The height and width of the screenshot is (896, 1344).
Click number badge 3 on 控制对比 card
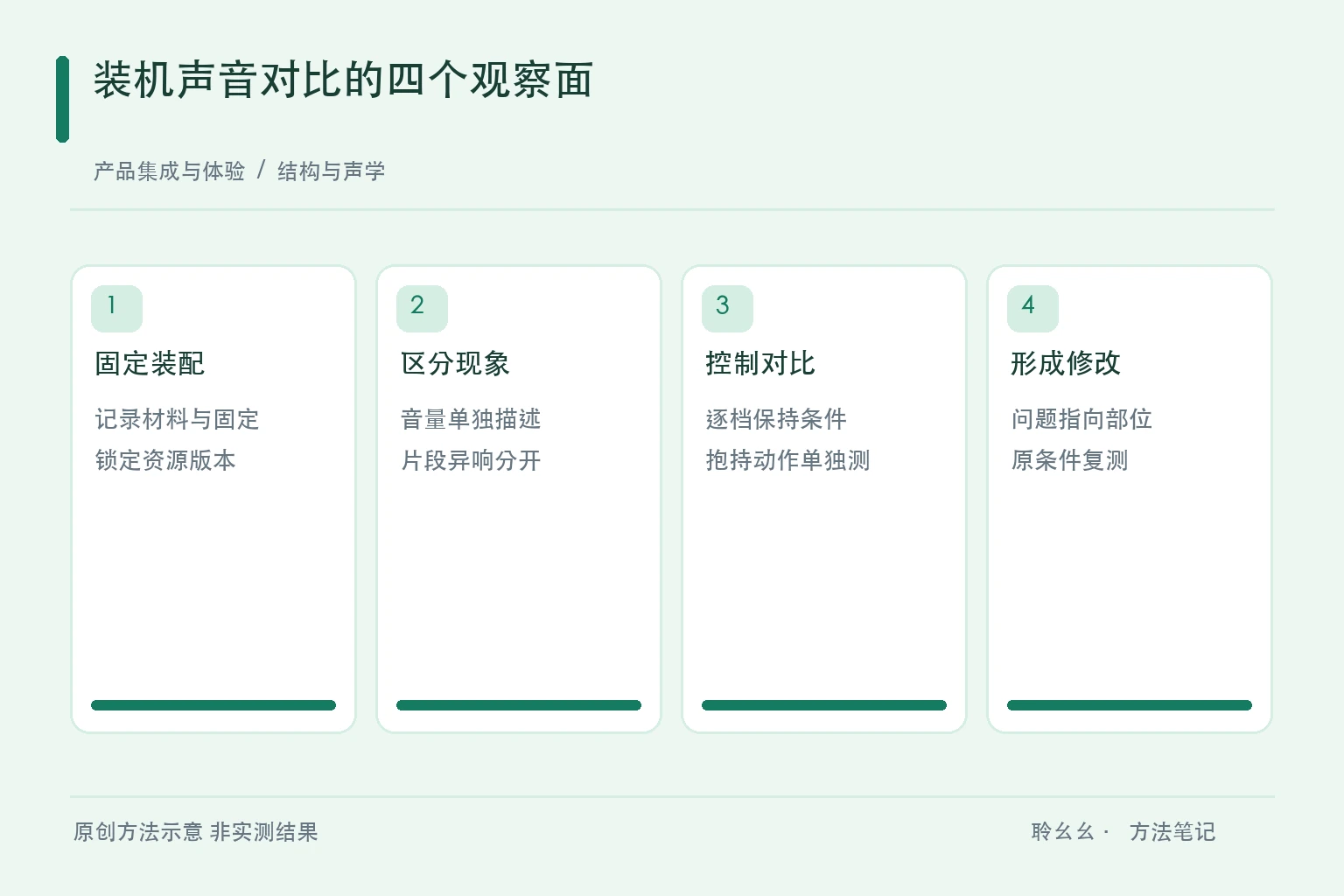tap(727, 308)
